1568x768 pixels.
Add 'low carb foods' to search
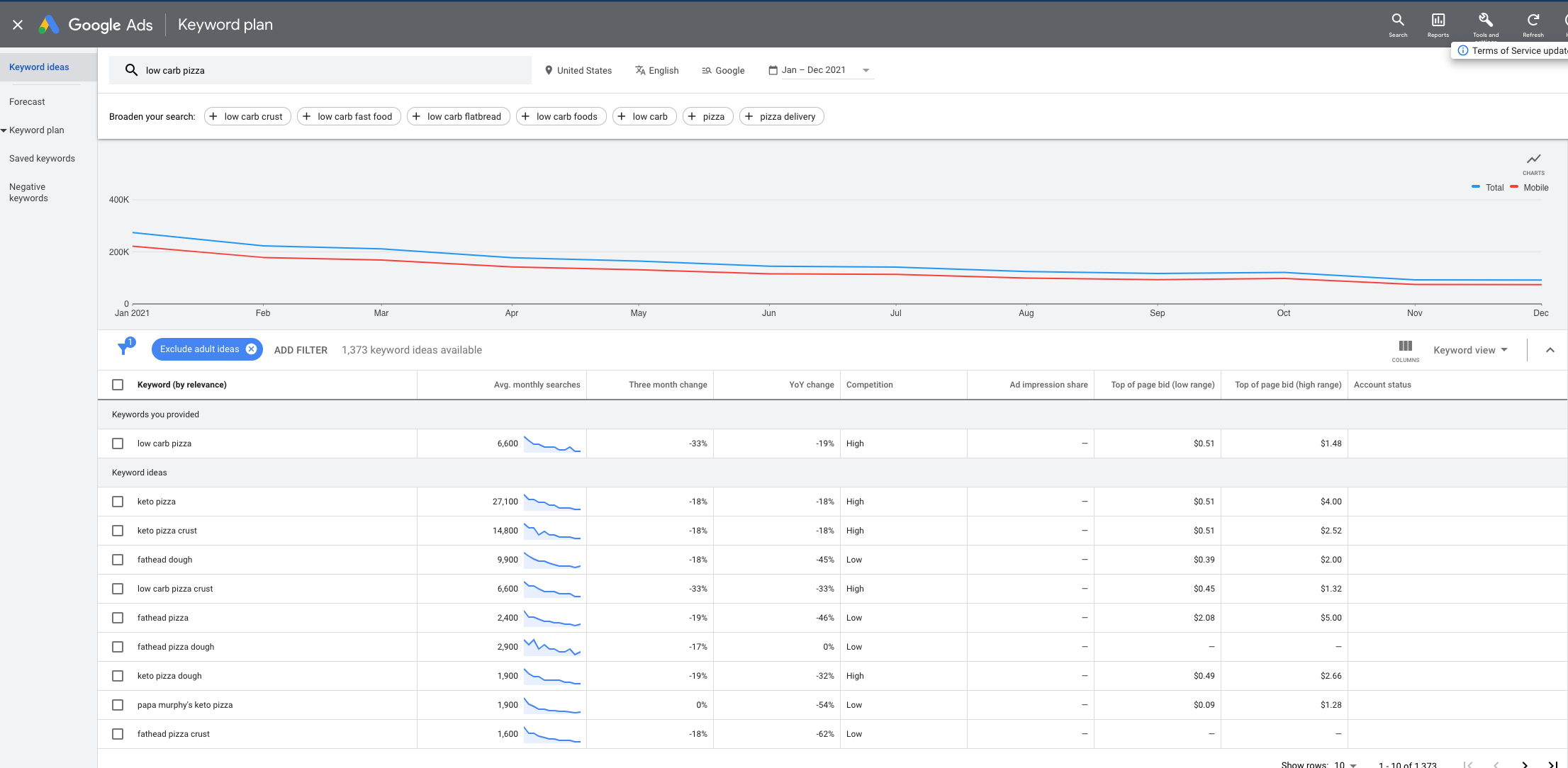[561, 116]
